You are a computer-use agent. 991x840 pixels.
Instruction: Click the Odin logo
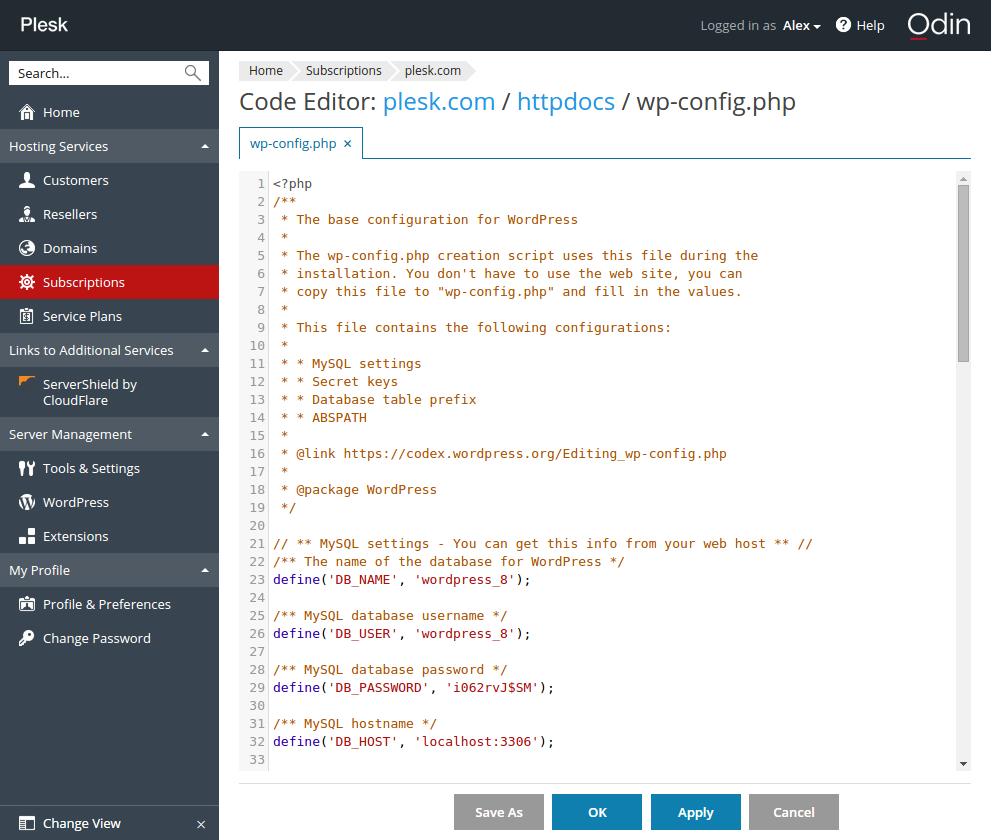[939, 25]
